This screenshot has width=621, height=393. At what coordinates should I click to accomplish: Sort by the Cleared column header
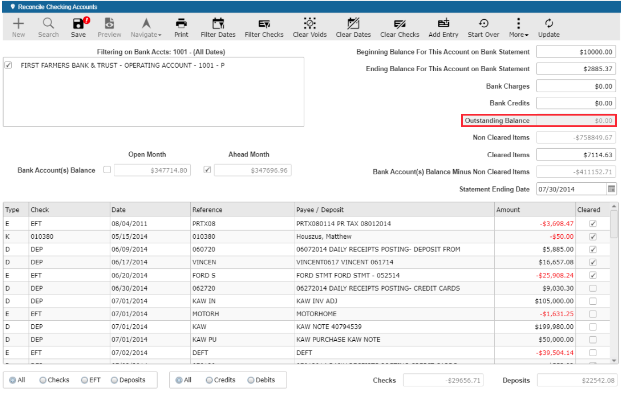coord(592,210)
